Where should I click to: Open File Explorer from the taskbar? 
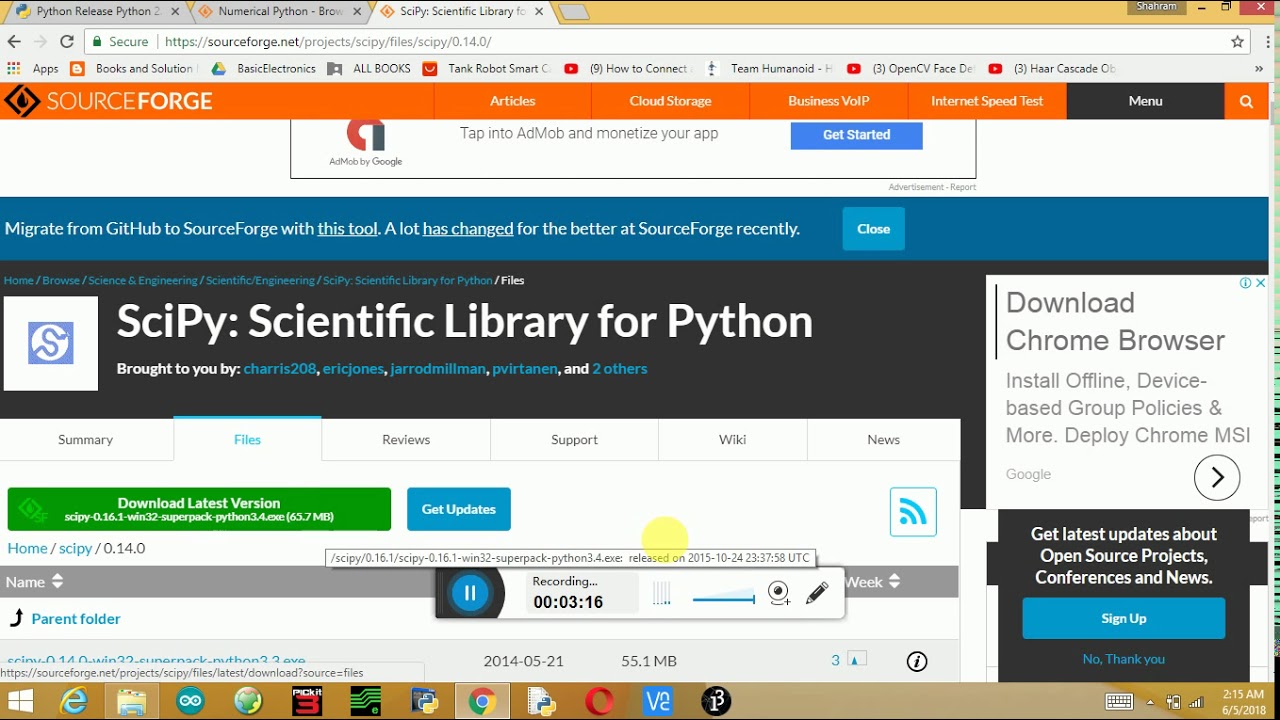pyautogui.click(x=132, y=702)
